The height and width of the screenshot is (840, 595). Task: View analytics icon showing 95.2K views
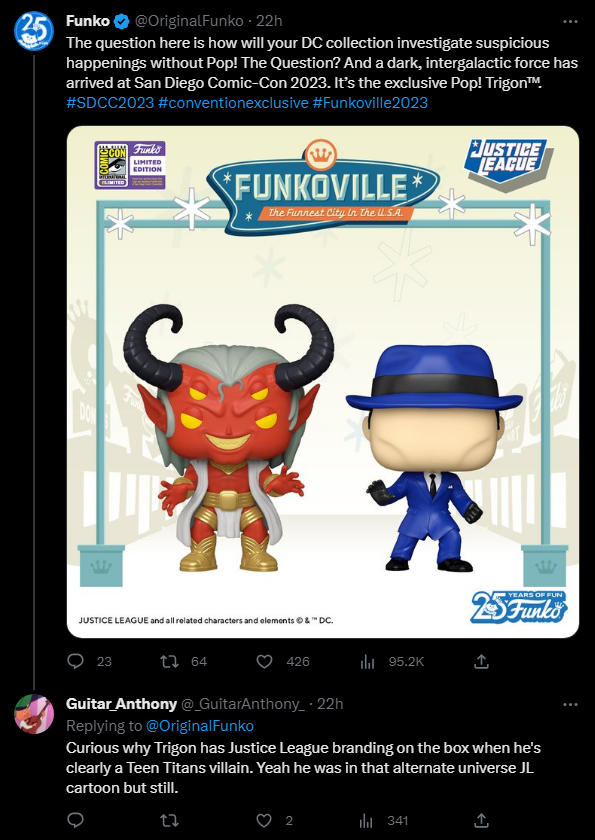(367, 662)
